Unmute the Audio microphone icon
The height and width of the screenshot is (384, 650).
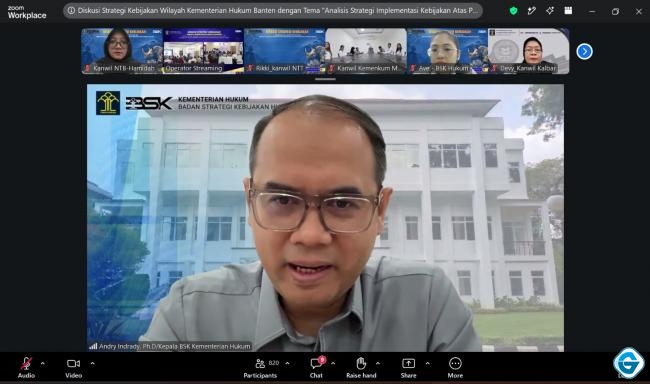26,364
